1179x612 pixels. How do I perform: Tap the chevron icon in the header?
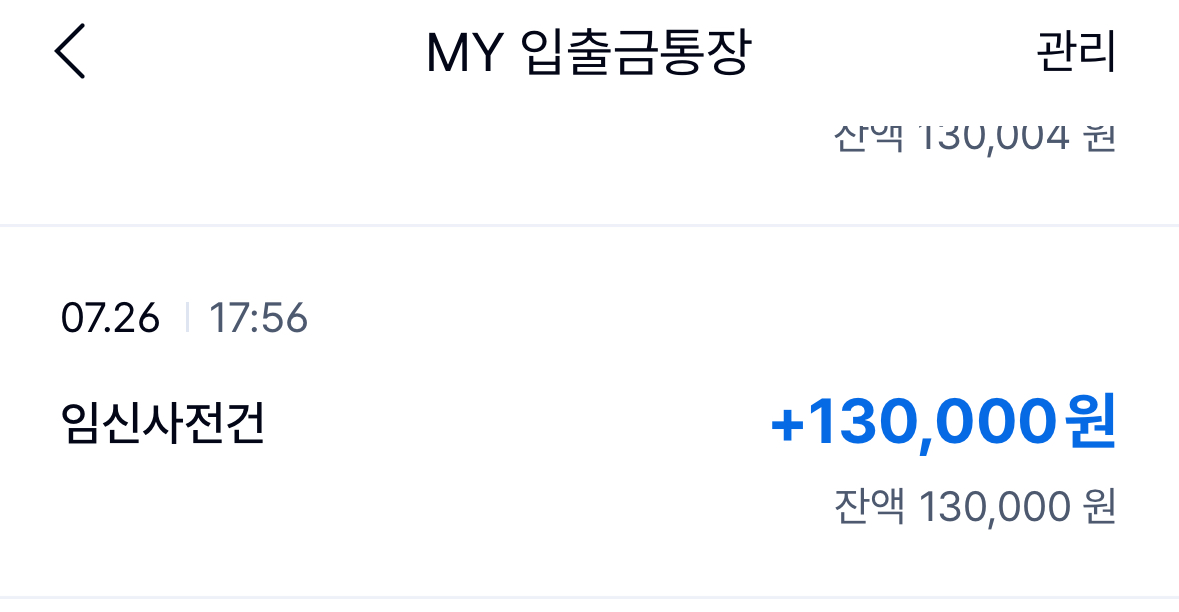[x=70, y=51]
